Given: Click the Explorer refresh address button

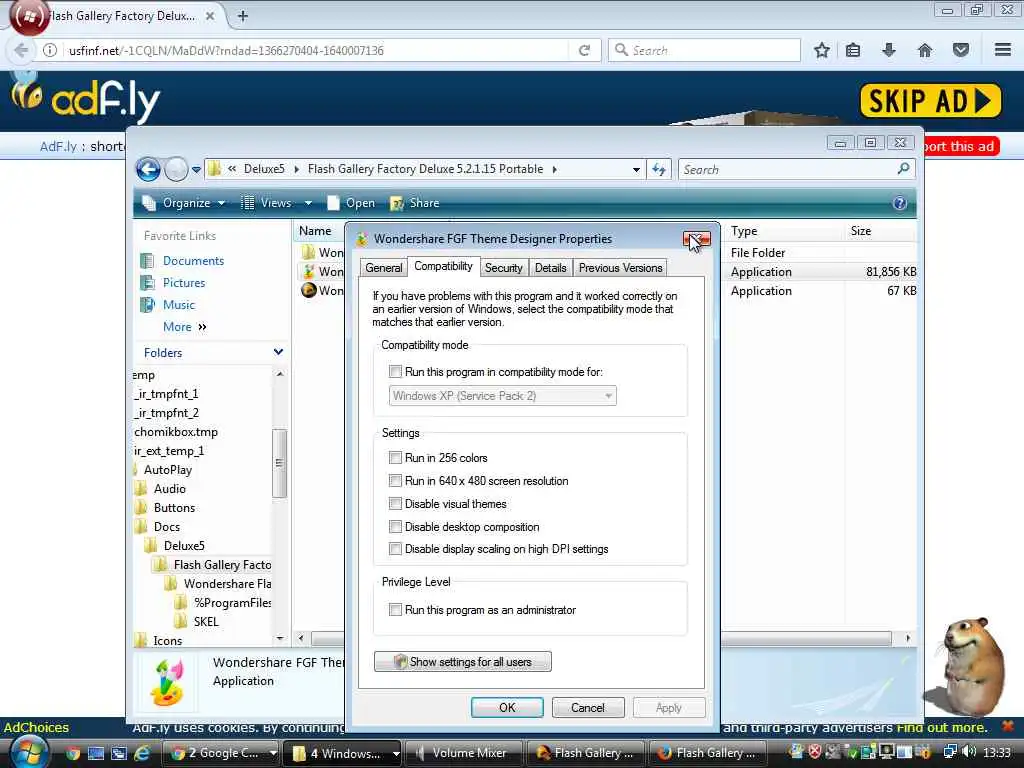Looking at the screenshot, I should coord(659,169).
